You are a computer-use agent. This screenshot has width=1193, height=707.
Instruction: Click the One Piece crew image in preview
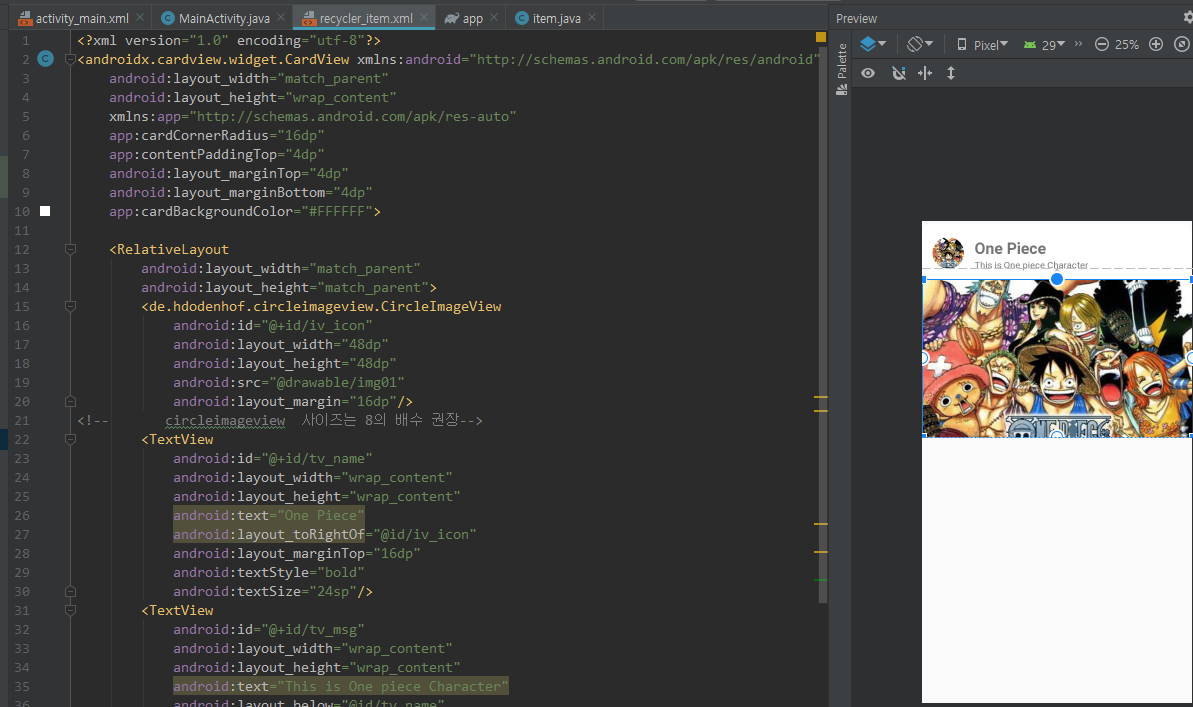pos(1057,358)
